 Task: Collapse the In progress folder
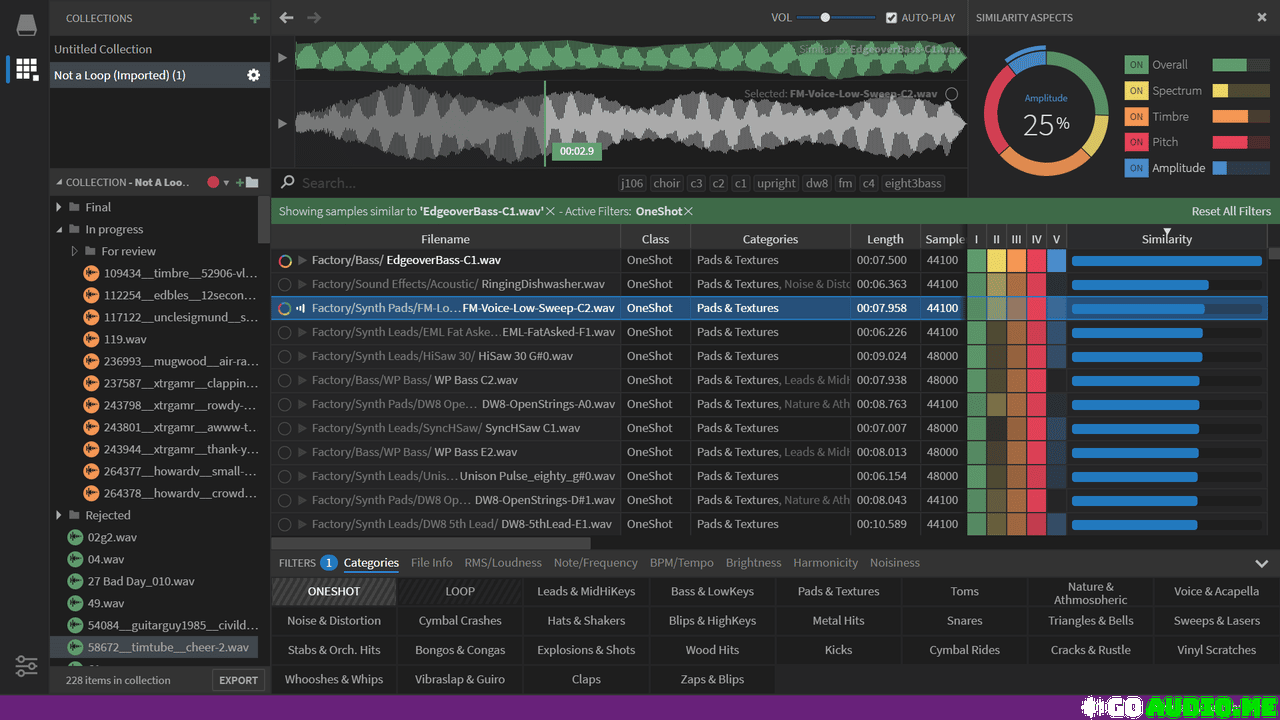pos(59,230)
